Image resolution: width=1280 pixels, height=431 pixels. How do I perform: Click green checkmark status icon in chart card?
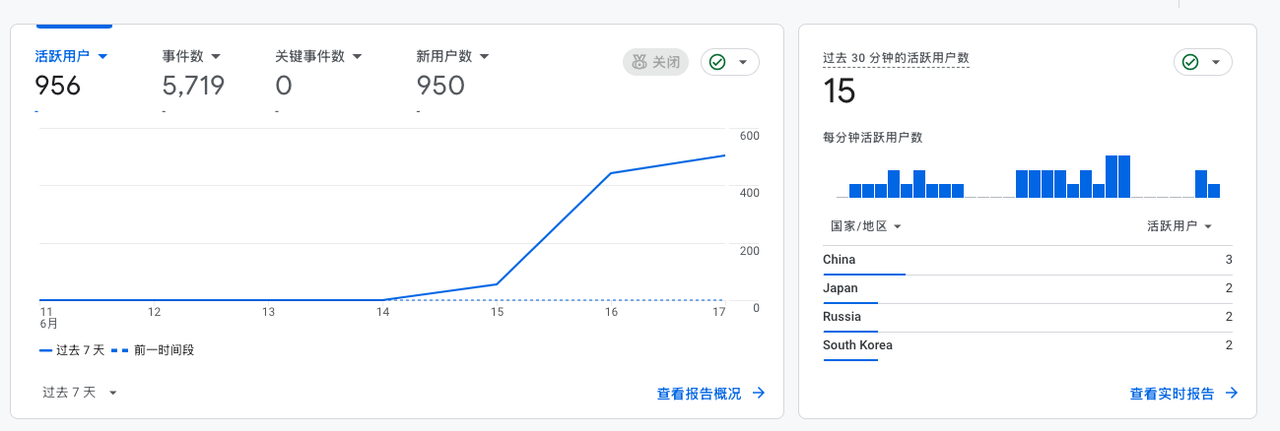pyautogui.click(x=717, y=62)
